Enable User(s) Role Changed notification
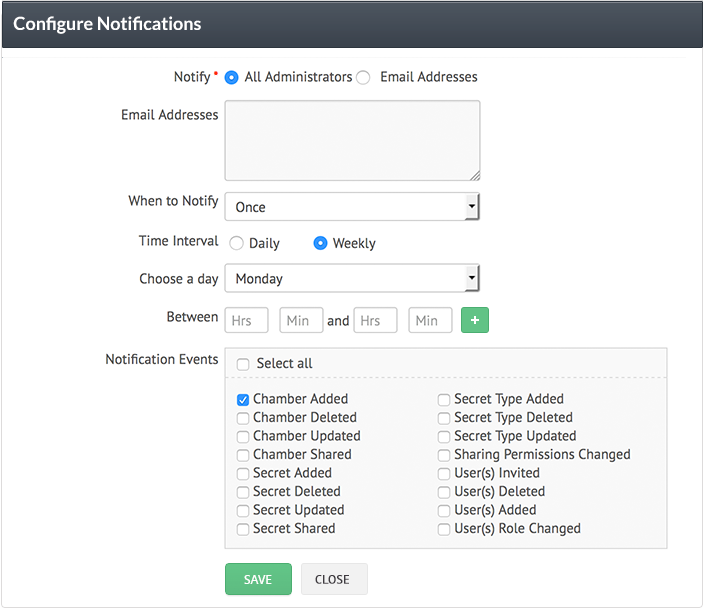 444,529
